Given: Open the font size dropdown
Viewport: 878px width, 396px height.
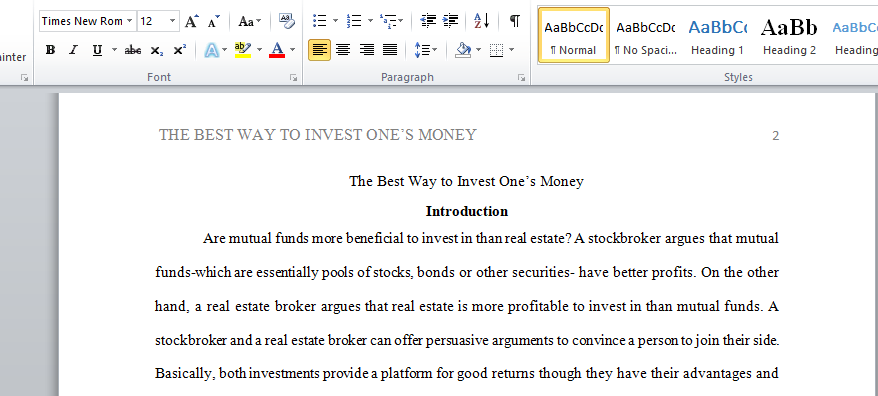Looking at the screenshot, I should point(172,21).
